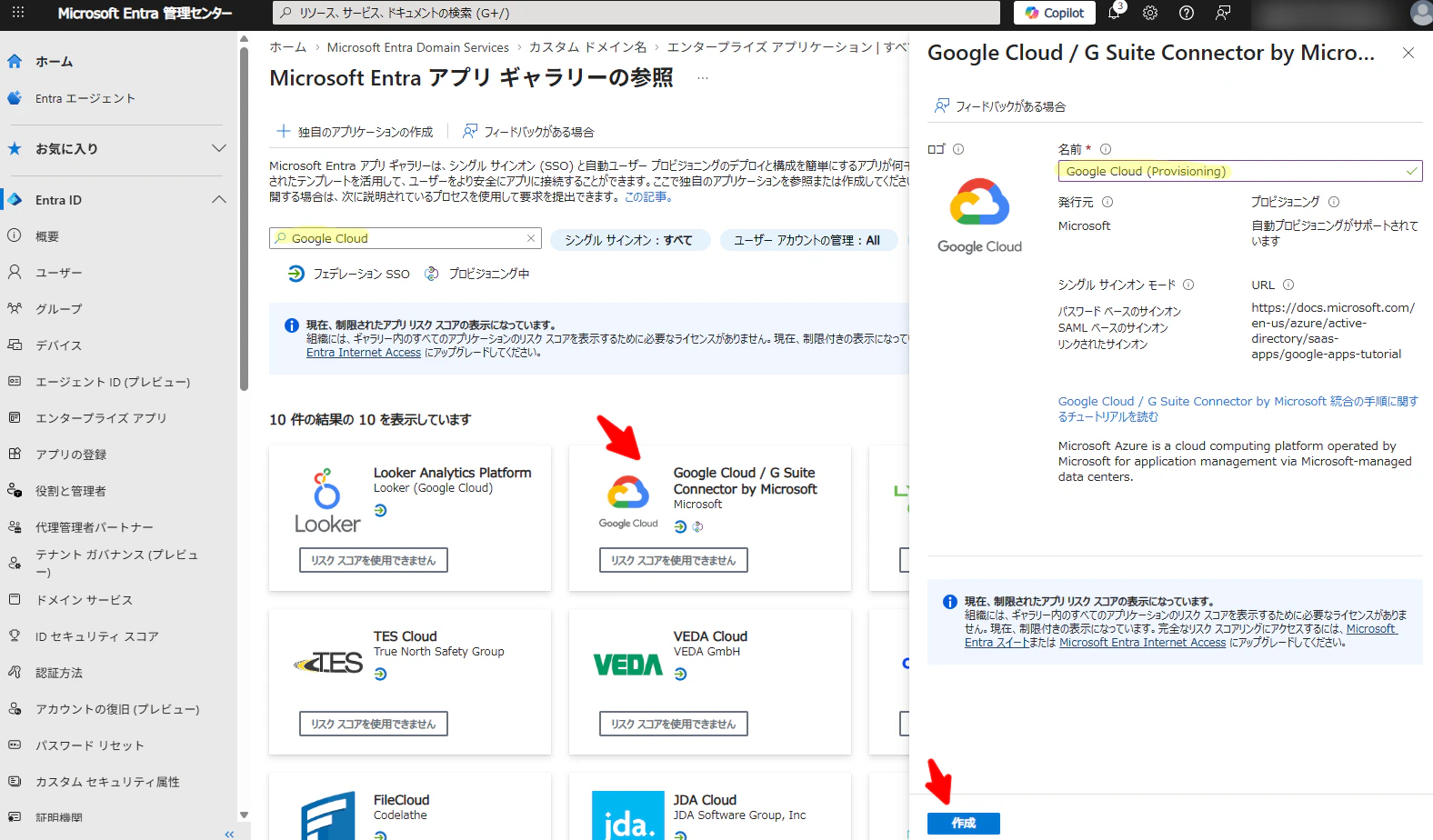This screenshot has height=840, width=1433.
Task: Click the 役割と管理者 sidebar icon
Action: point(15,491)
